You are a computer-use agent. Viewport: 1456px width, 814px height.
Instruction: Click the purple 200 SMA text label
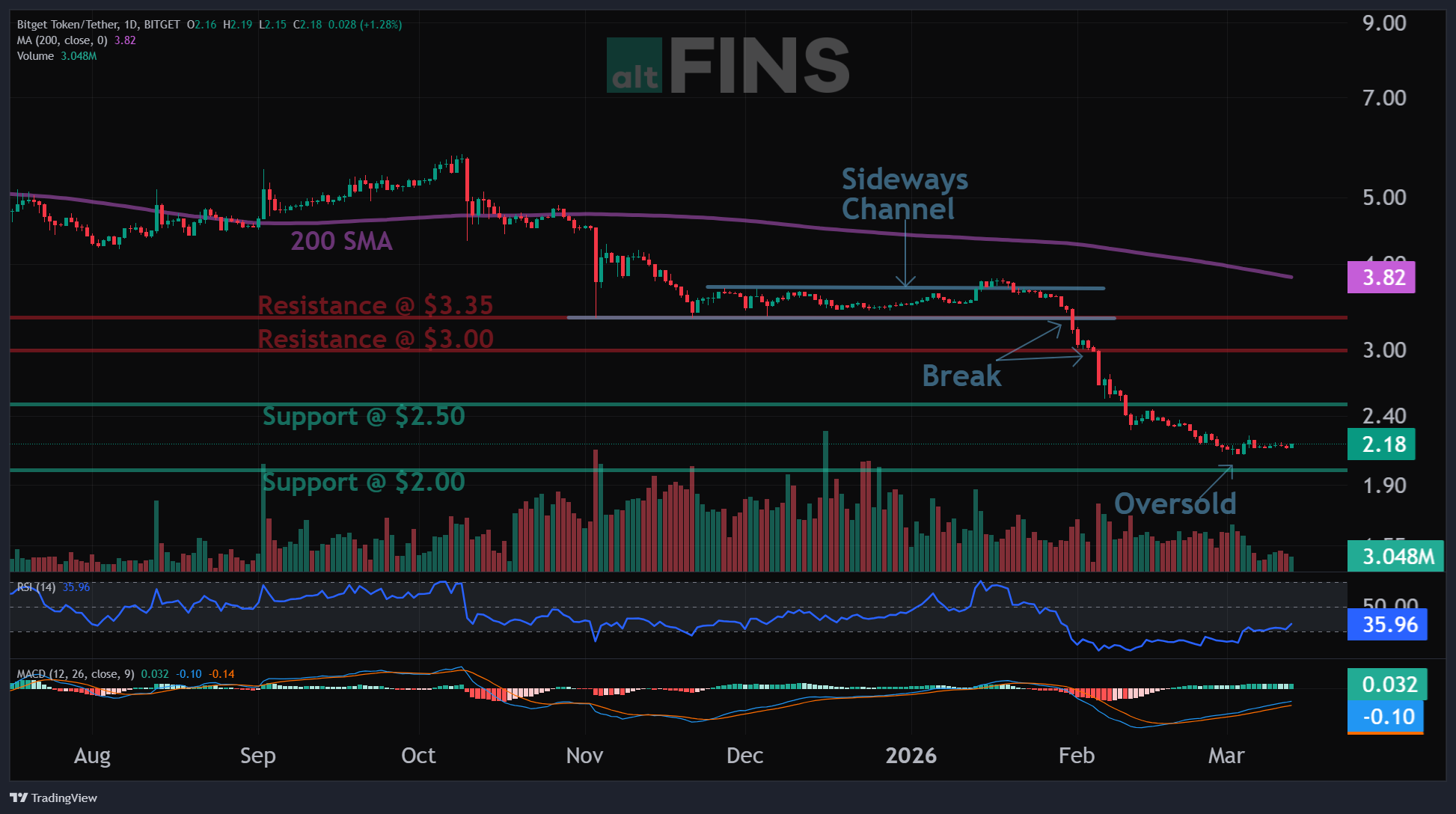(x=341, y=241)
